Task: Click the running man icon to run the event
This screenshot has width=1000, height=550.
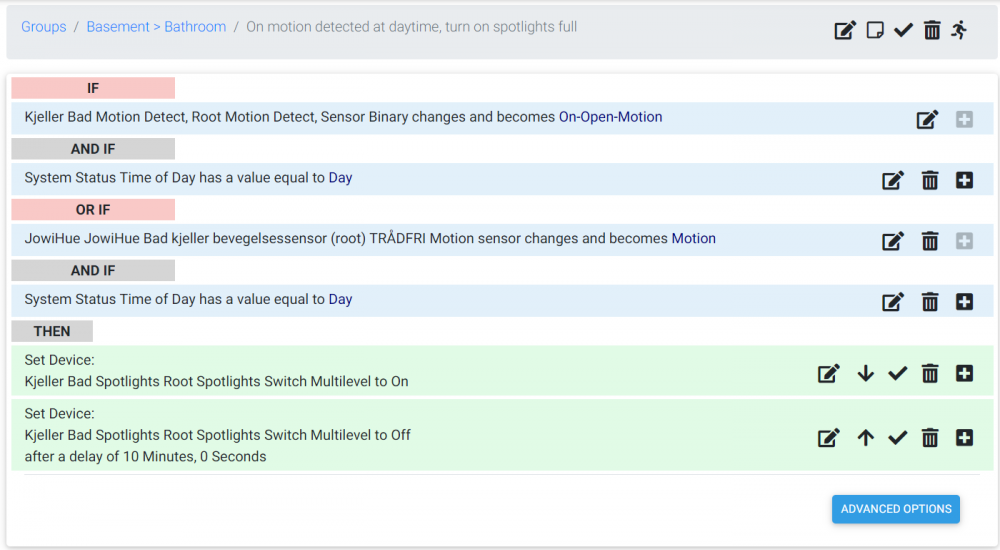Action: point(960,30)
